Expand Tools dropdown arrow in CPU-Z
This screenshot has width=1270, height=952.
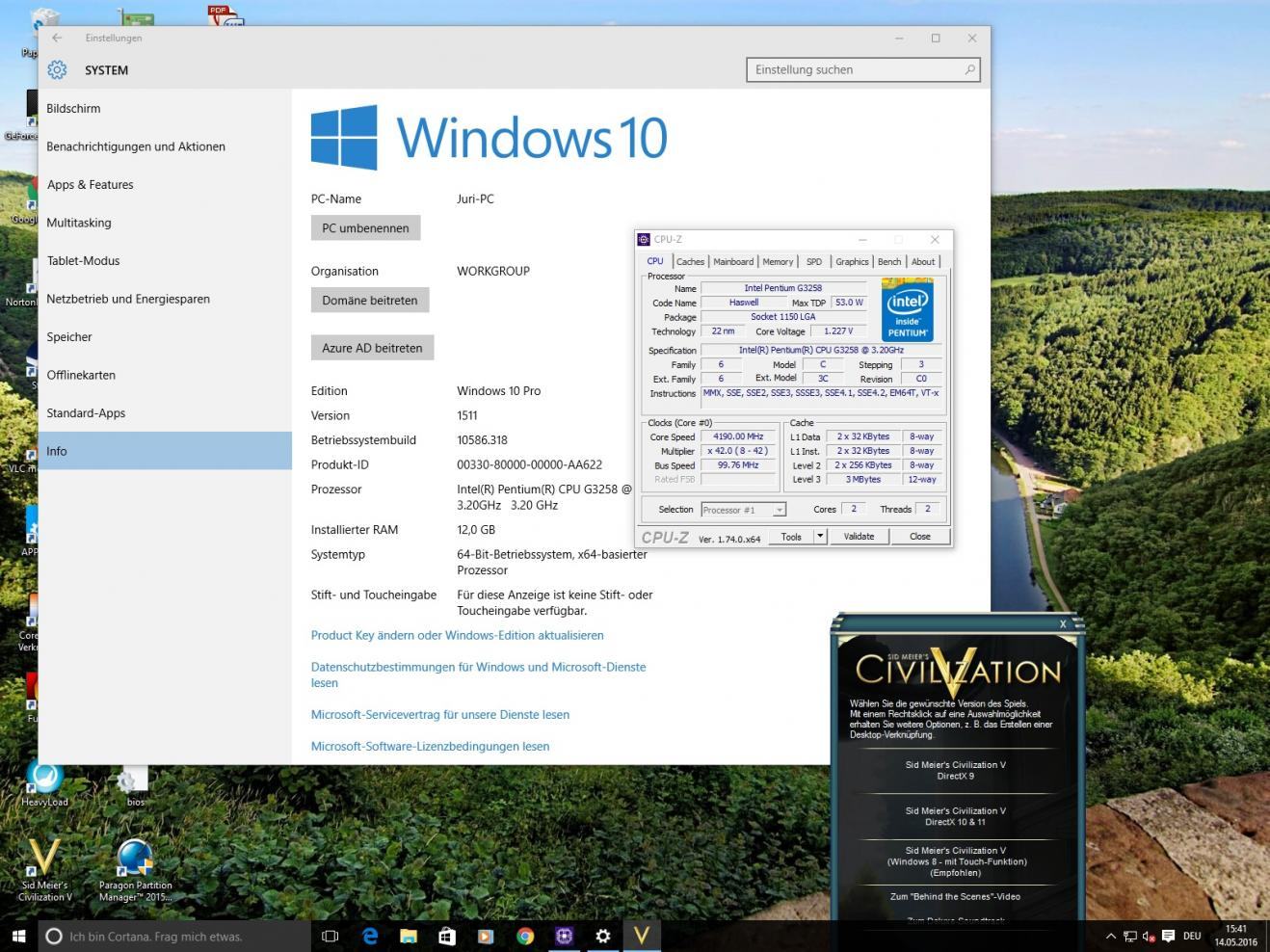(x=820, y=537)
